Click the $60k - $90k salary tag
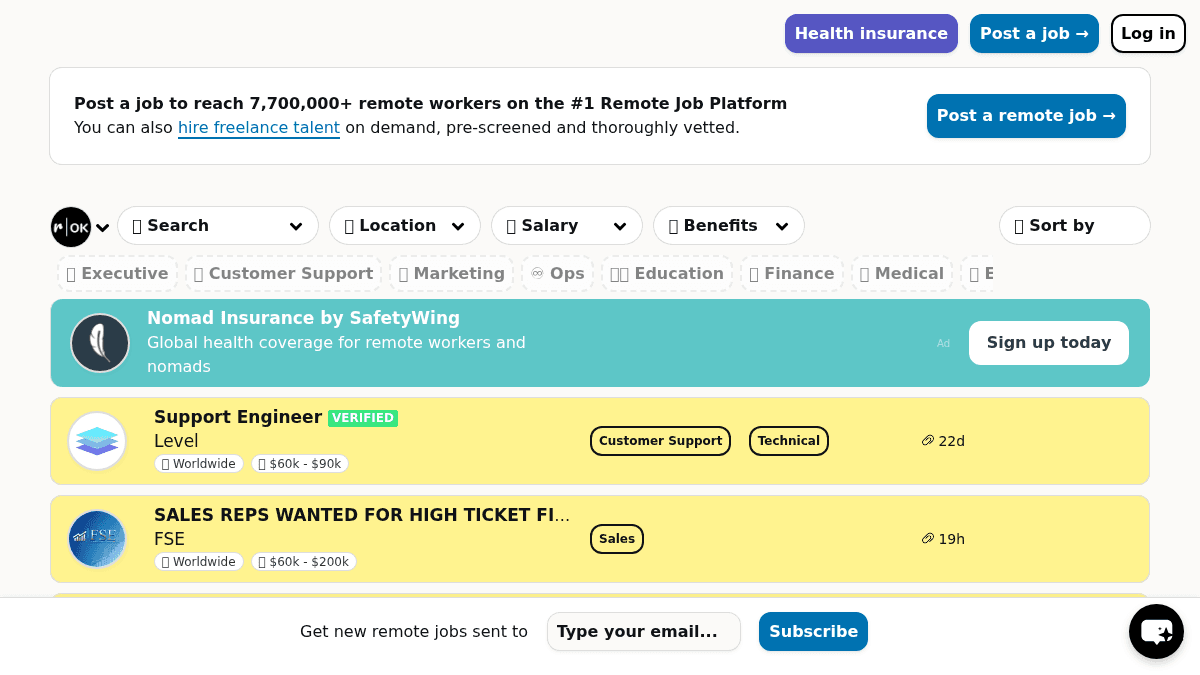Viewport: 1200px width, 675px height. point(300,464)
